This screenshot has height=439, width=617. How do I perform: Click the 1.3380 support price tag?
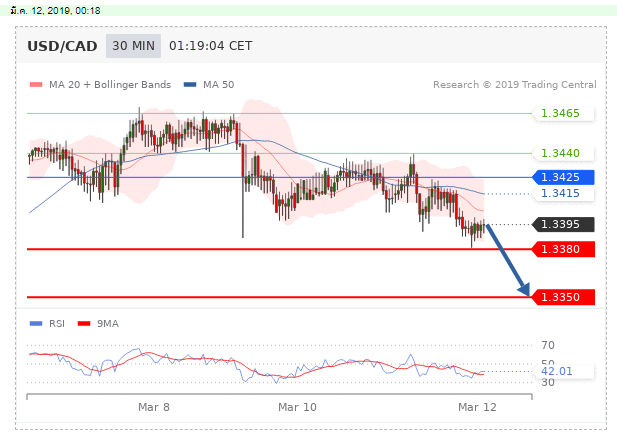tap(563, 249)
